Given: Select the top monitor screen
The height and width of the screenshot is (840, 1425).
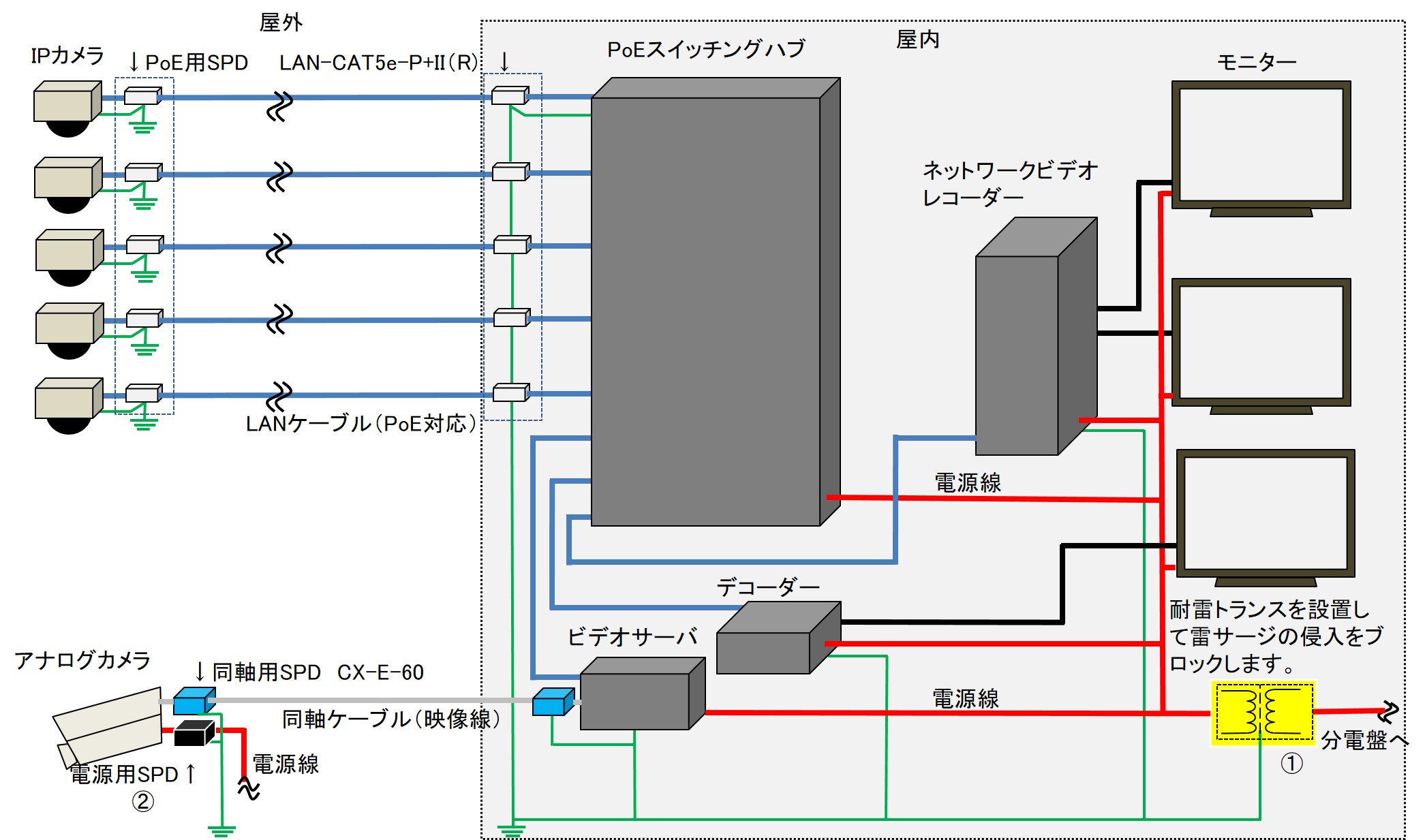Looking at the screenshot, I should click(1261, 144).
